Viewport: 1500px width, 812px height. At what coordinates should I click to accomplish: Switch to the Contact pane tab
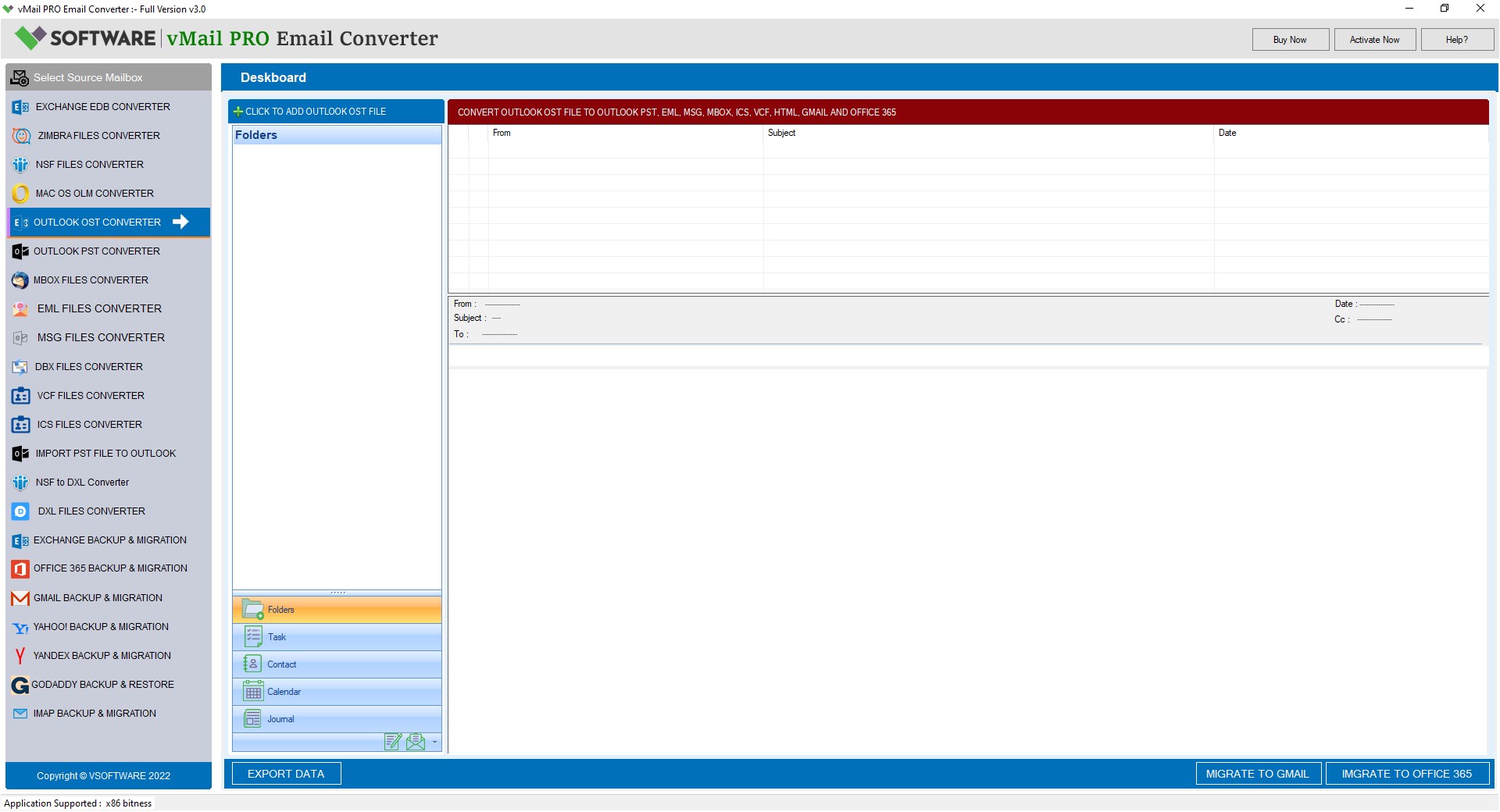(337, 664)
